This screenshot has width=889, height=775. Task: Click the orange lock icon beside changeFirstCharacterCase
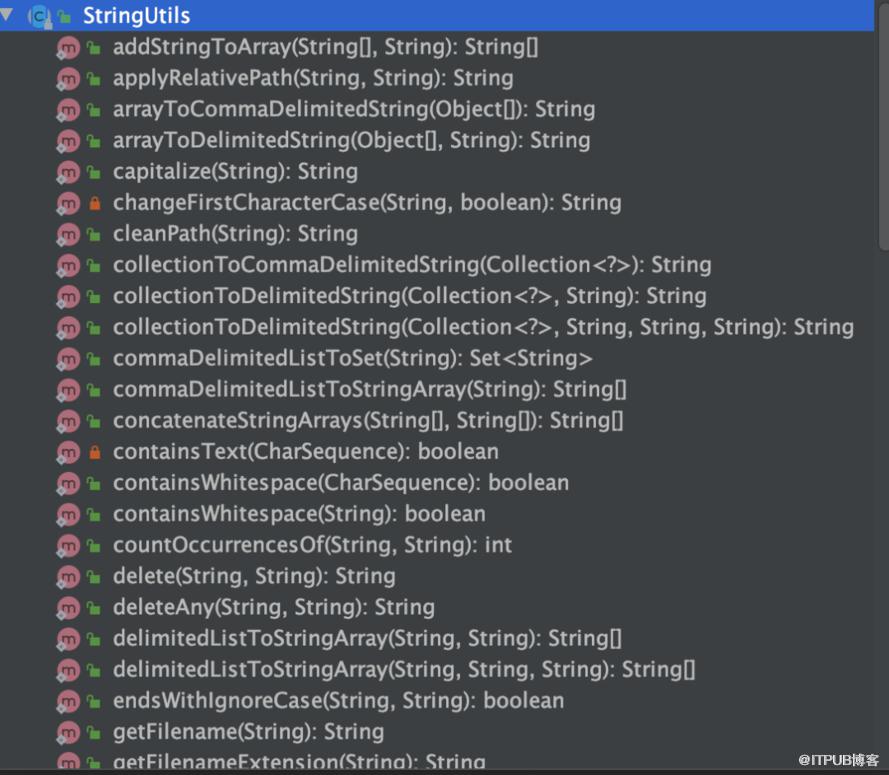pos(95,203)
